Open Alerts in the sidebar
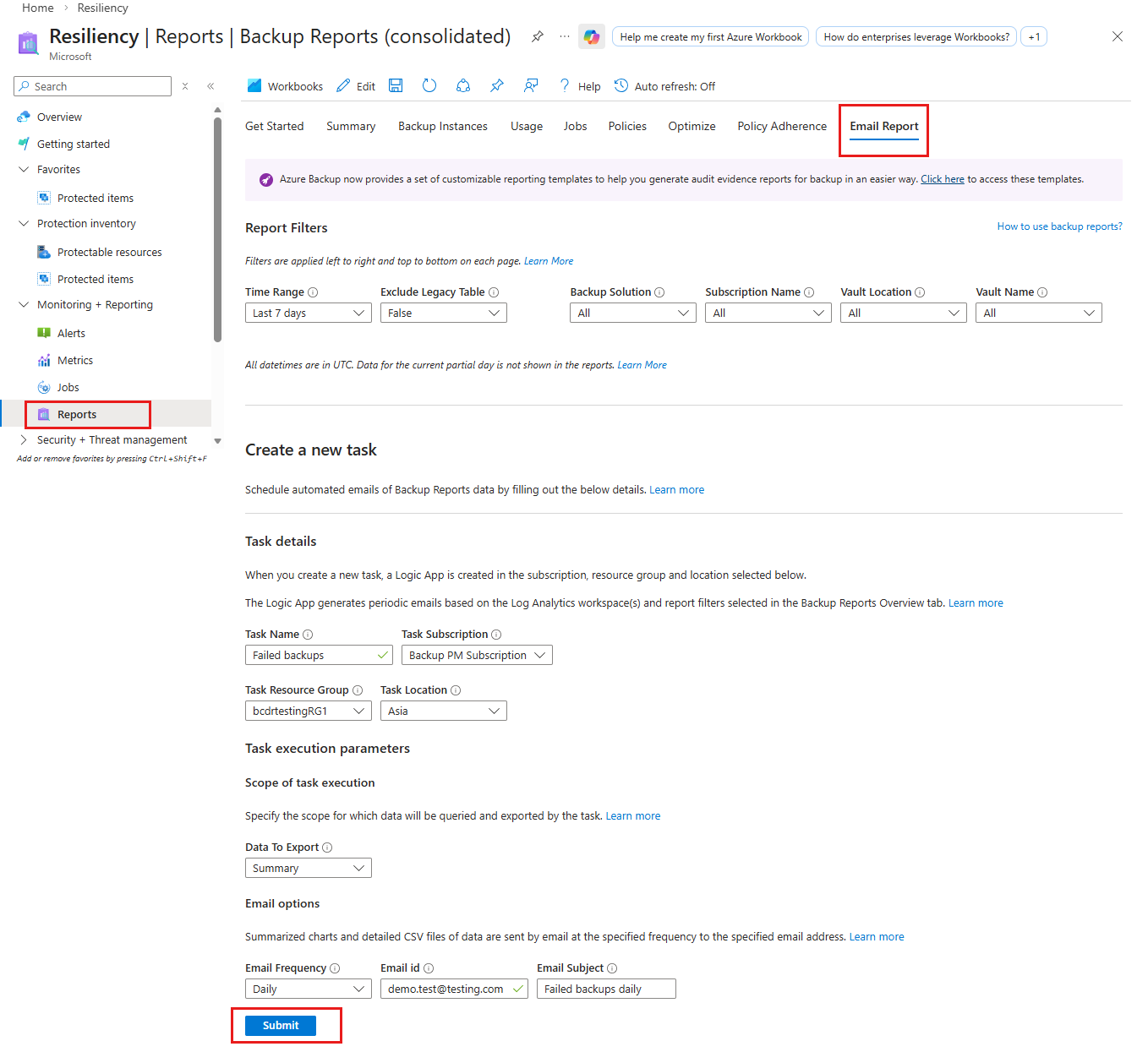Image resolution: width=1148 pixels, height=1052 pixels. tap(71, 334)
